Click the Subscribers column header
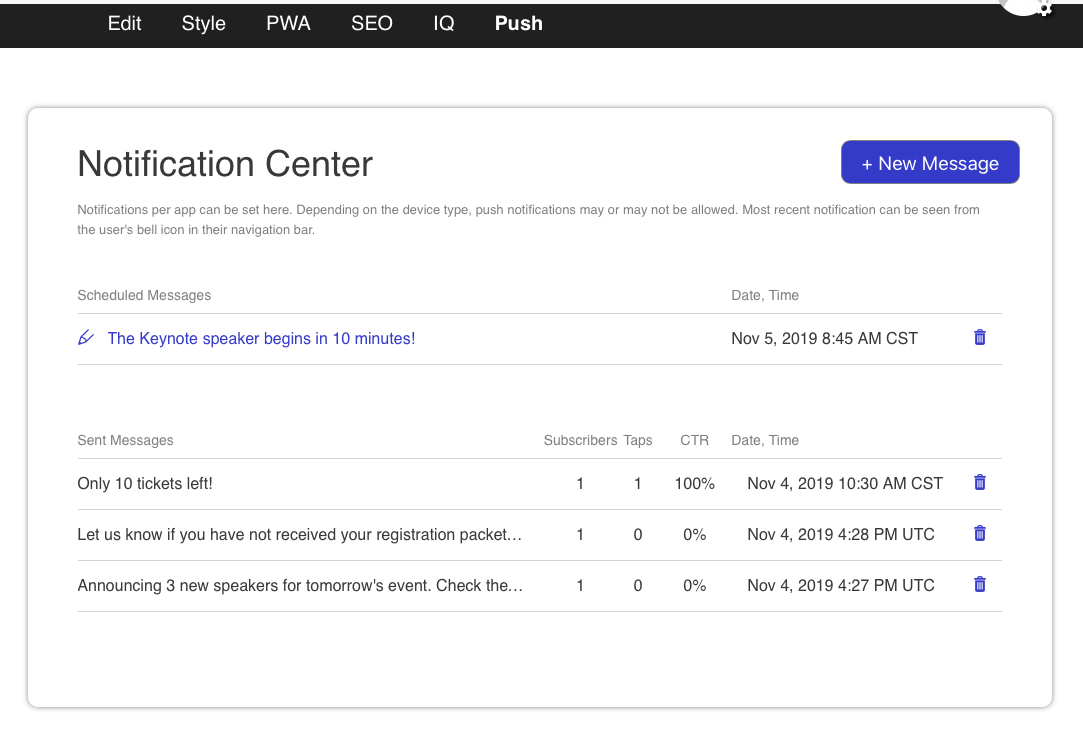Viewport: 1083px width, 731px height. click(580, 440)
